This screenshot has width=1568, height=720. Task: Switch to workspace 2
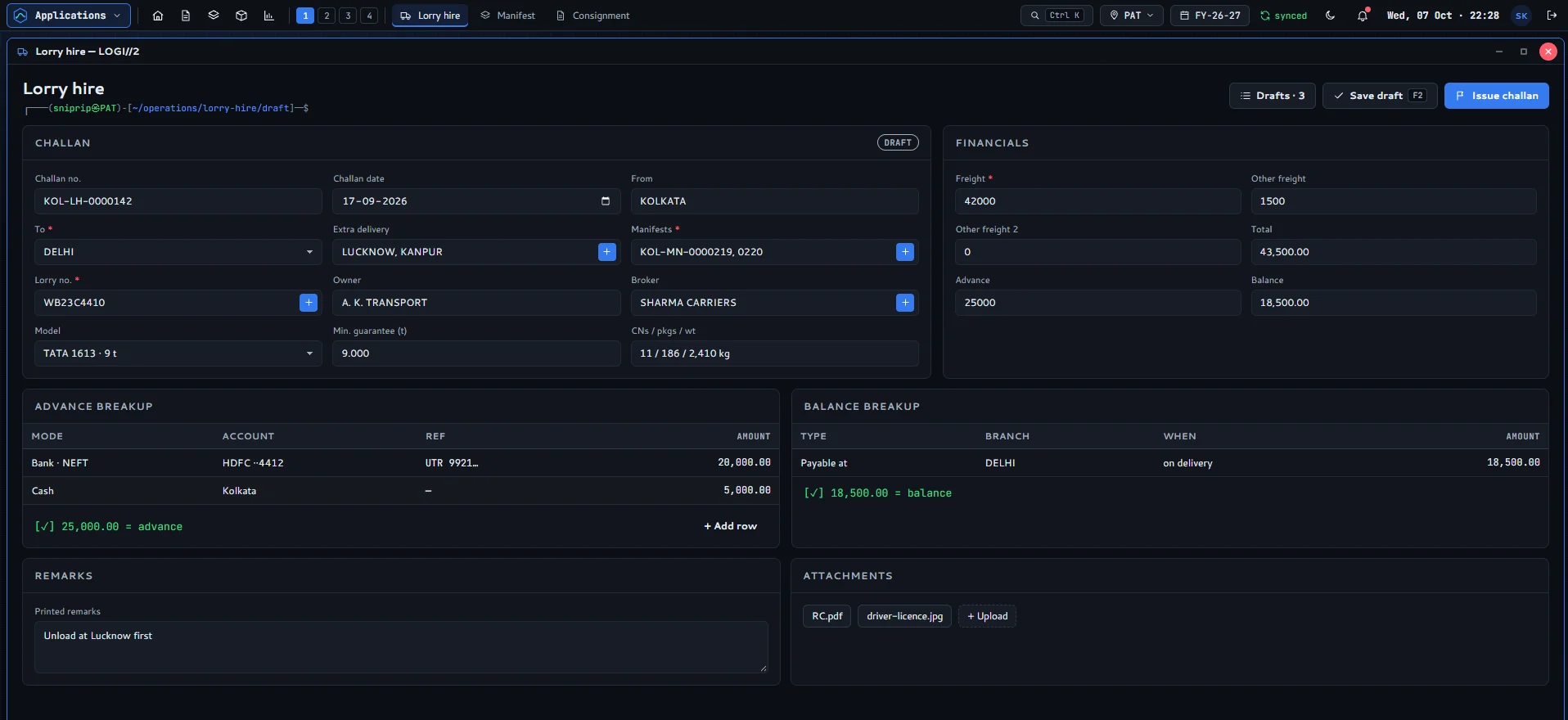click(x=327, y=16)
